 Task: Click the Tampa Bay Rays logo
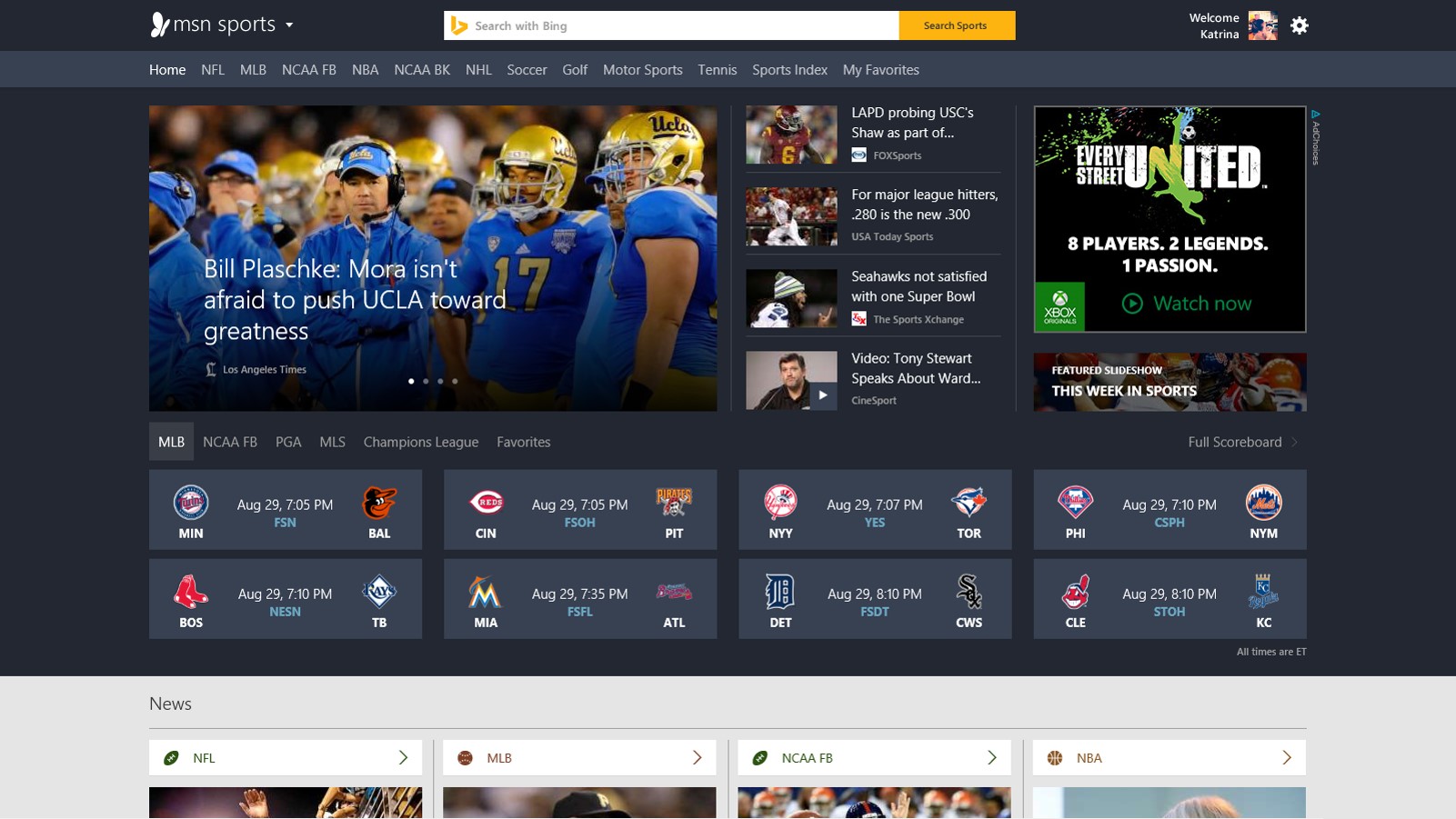(379, 592)
